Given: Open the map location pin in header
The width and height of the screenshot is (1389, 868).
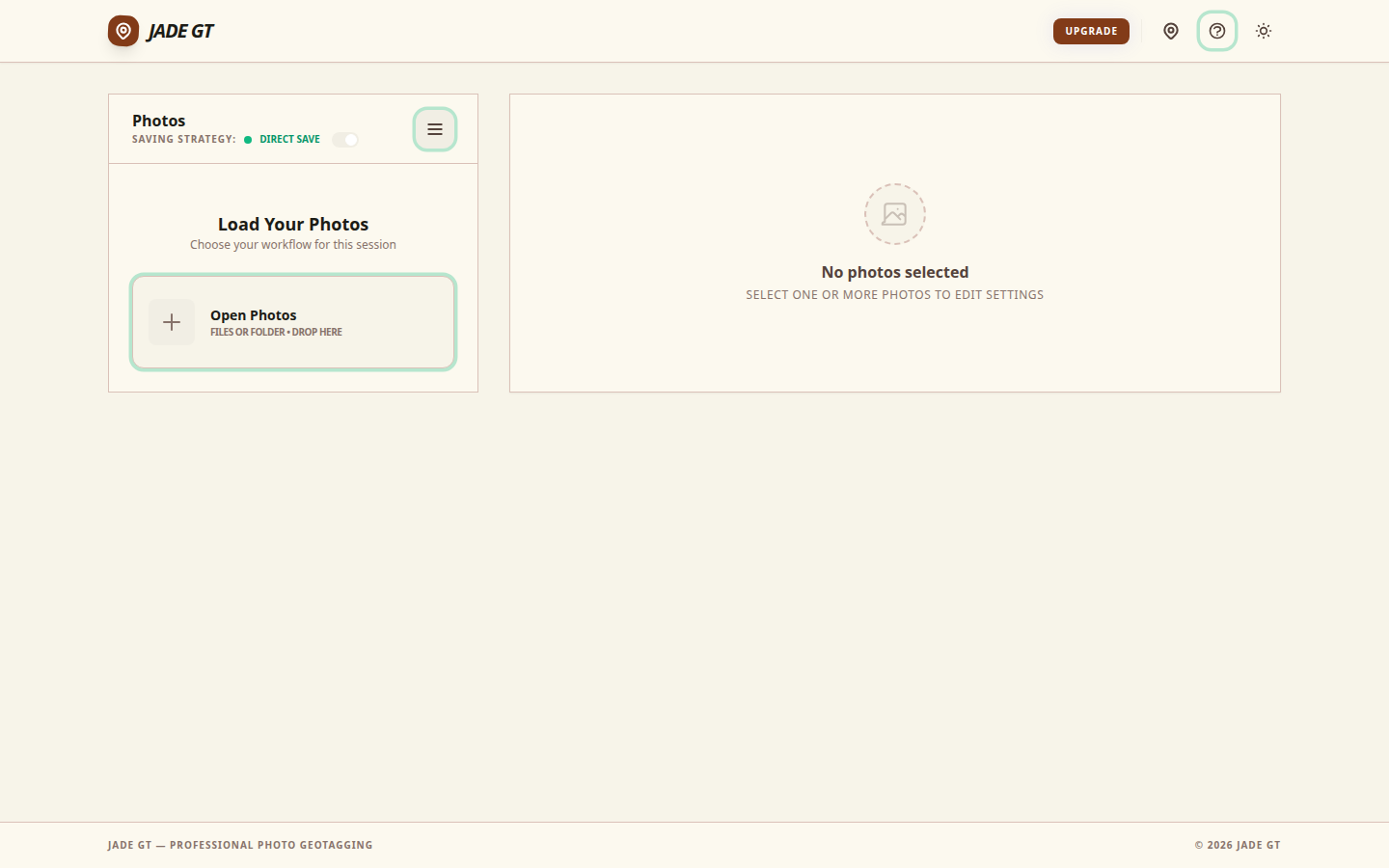Looking at the screenshot, I should [1171, 31].
